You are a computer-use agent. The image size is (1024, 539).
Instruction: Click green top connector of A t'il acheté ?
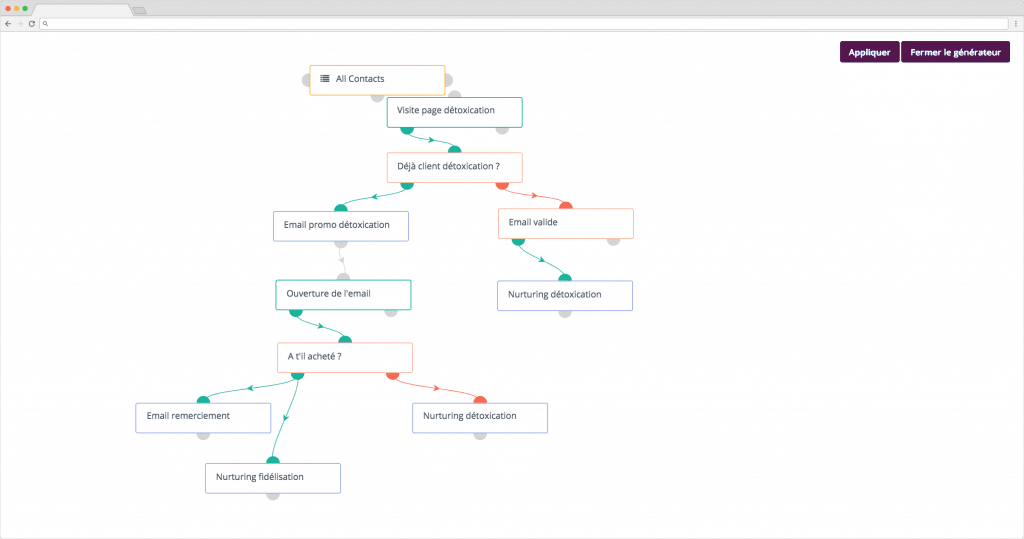coord(345,339)
